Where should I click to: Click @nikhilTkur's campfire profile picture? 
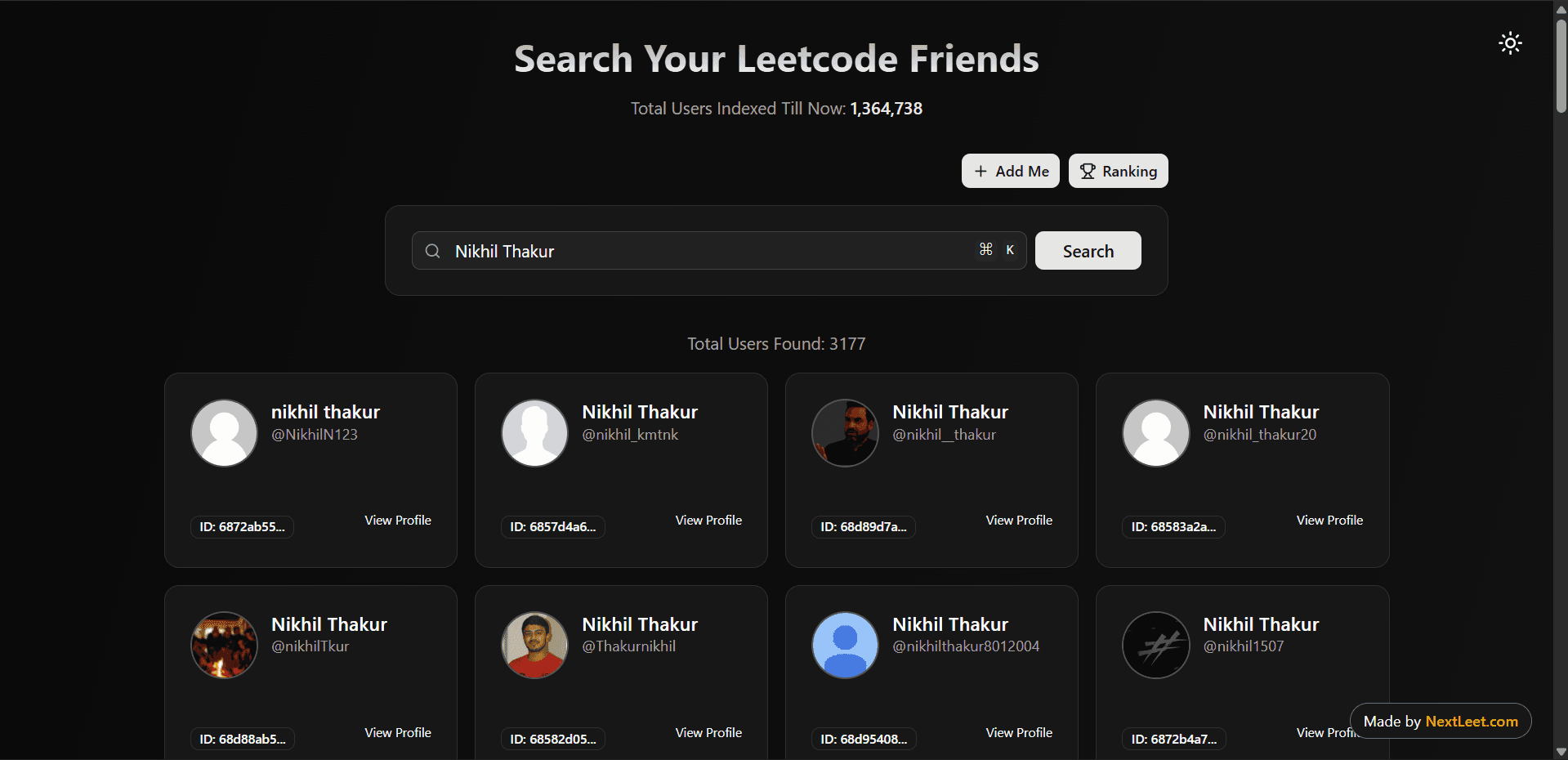tap(224, 645)
